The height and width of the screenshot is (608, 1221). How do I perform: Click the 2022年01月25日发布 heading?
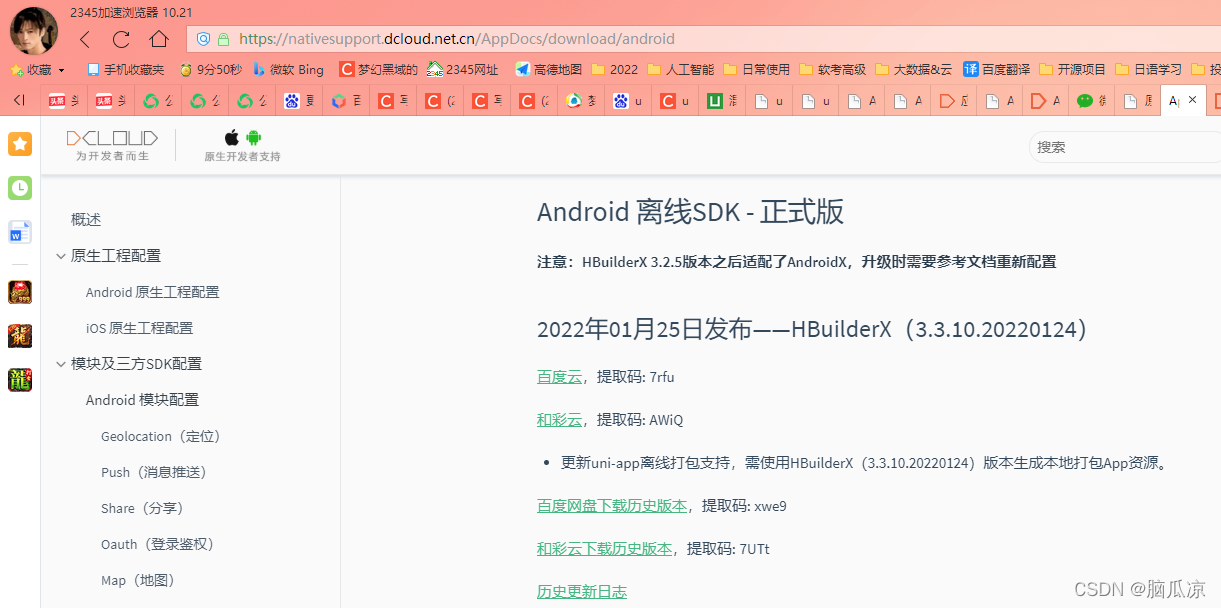[813, 329]
